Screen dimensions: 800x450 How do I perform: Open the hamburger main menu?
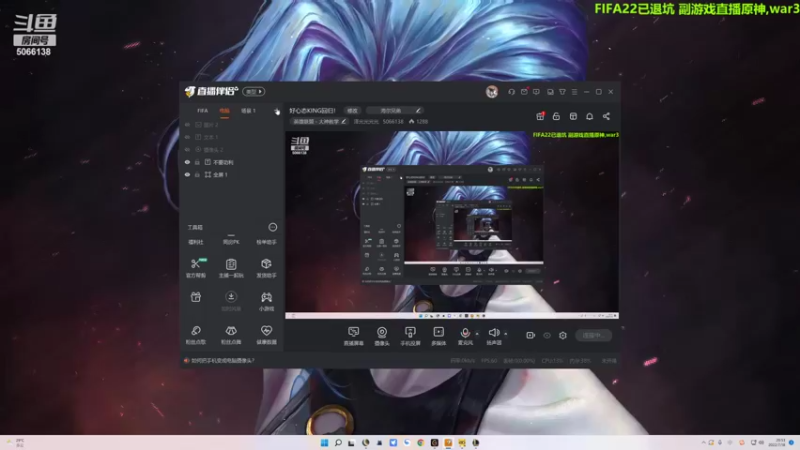(x=574, y=92)
